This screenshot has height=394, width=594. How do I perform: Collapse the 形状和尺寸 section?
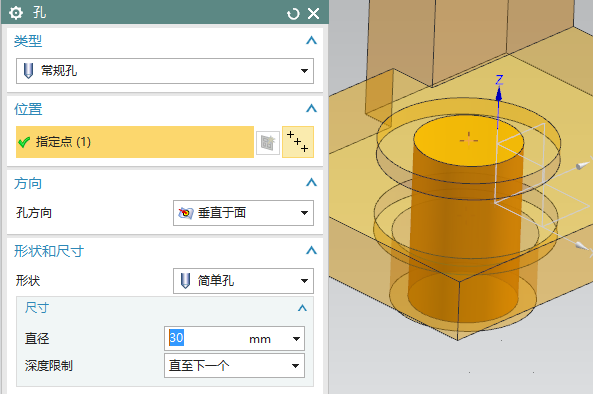coord(311,250)
